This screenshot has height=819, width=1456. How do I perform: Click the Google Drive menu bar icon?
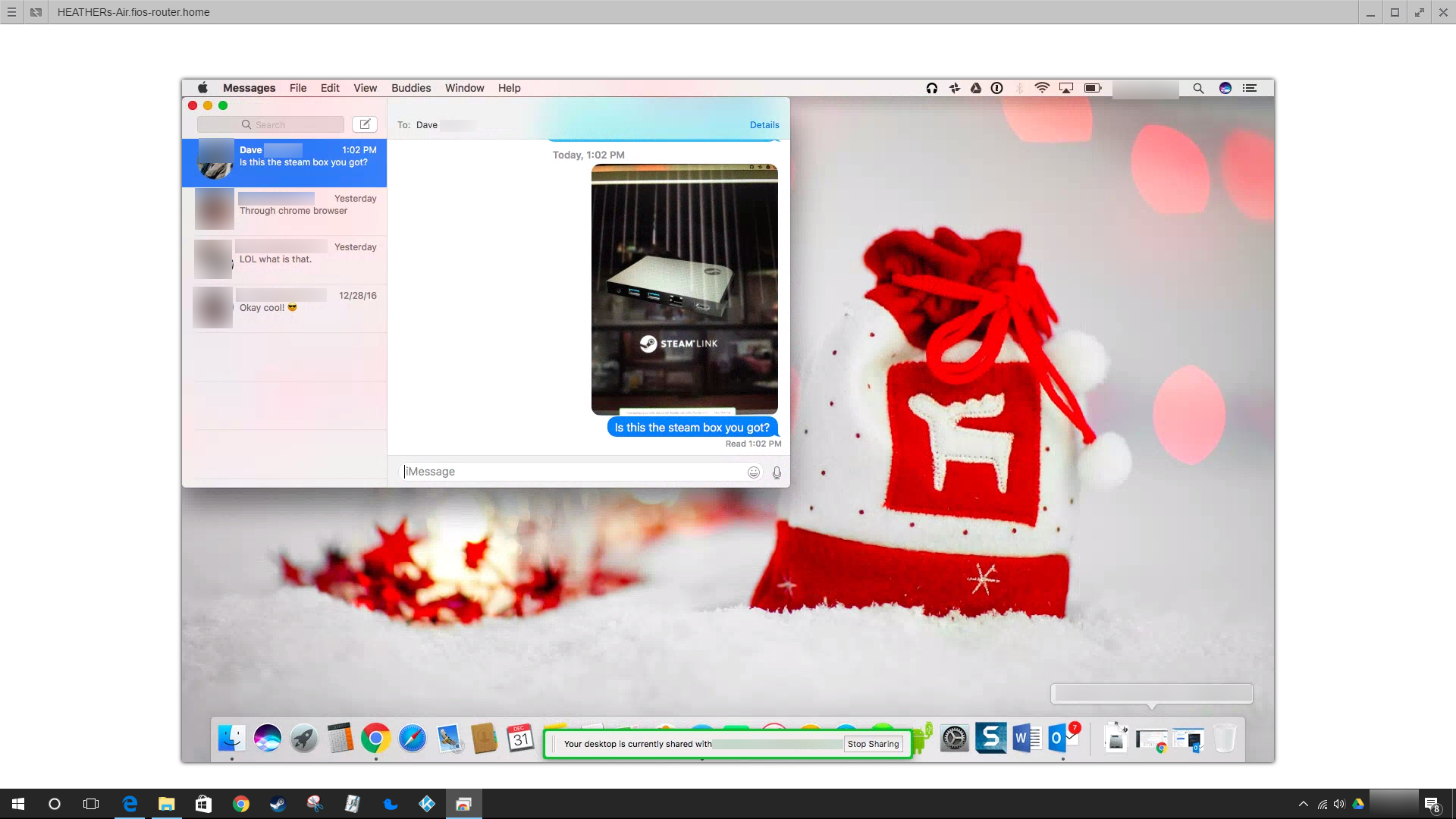976,88
